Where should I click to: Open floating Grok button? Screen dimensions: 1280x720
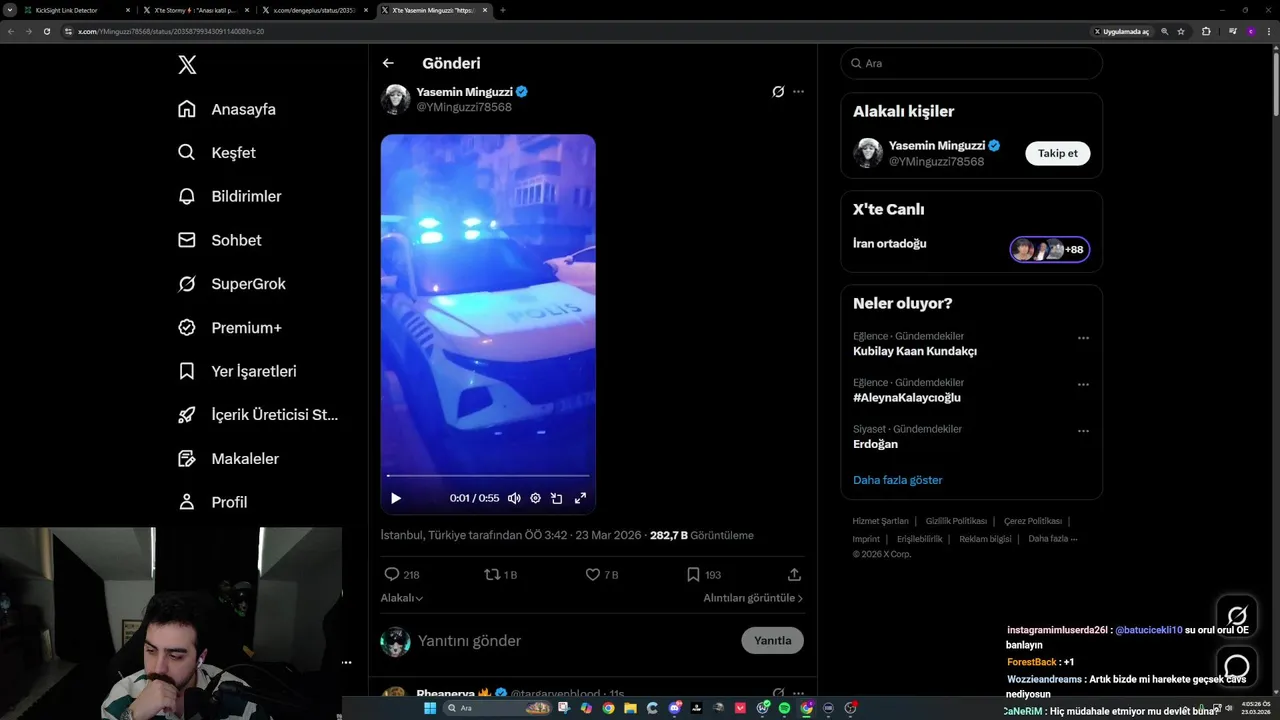[1237, 615]
